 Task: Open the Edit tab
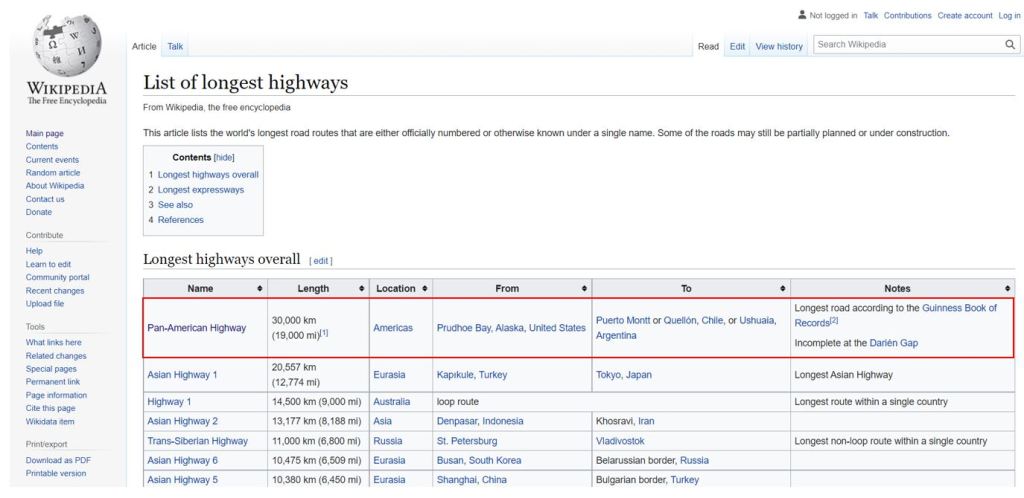pos(737,46)
